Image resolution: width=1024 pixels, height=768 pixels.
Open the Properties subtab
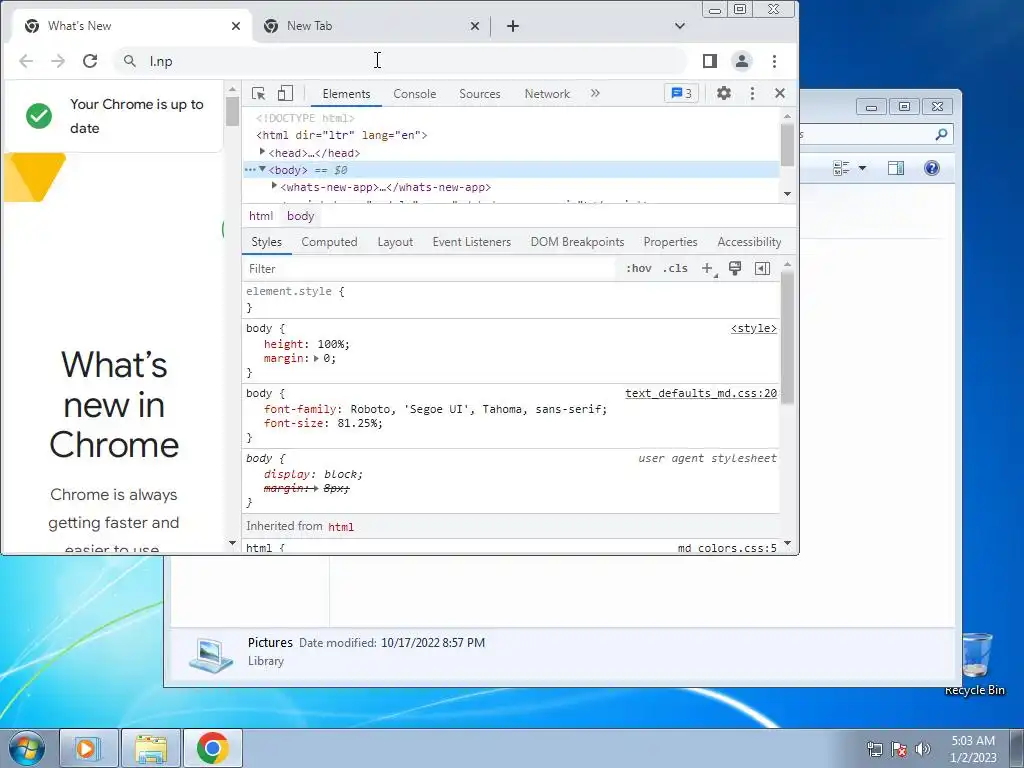pyautogui.click(x=670, y=242)
